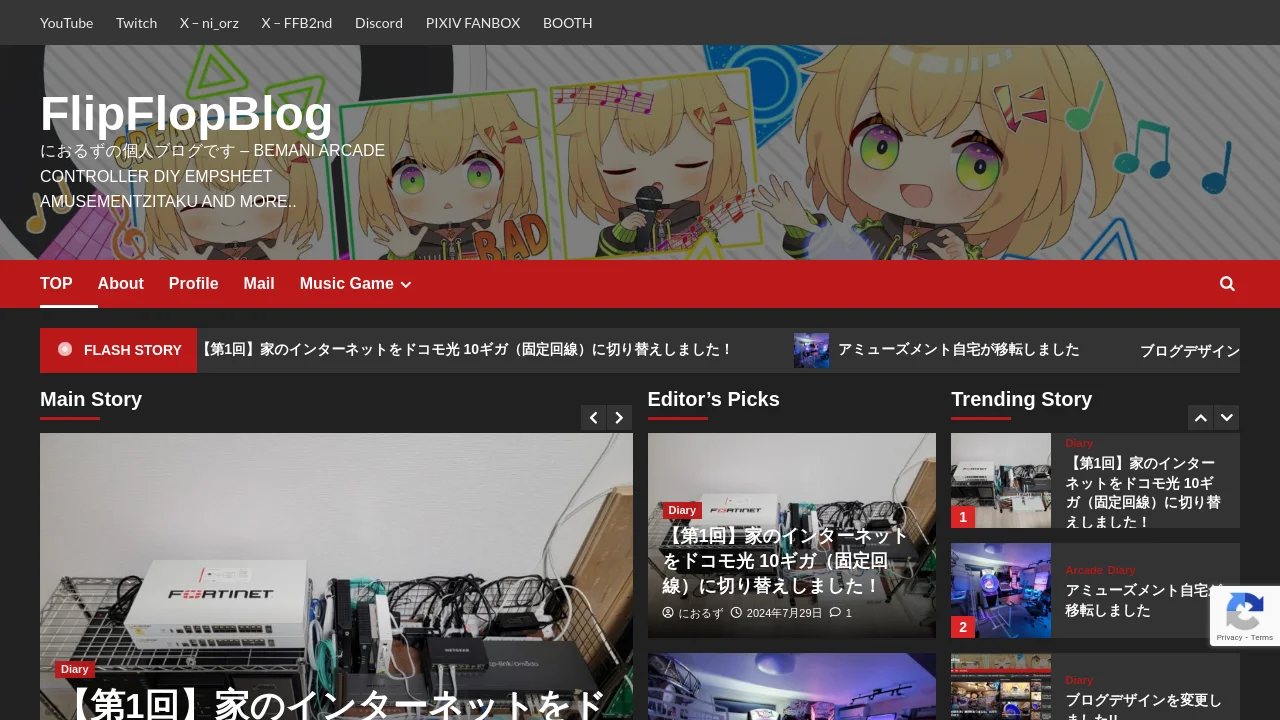
Task: Show next Main Story slide
Action: click(620, 418)
